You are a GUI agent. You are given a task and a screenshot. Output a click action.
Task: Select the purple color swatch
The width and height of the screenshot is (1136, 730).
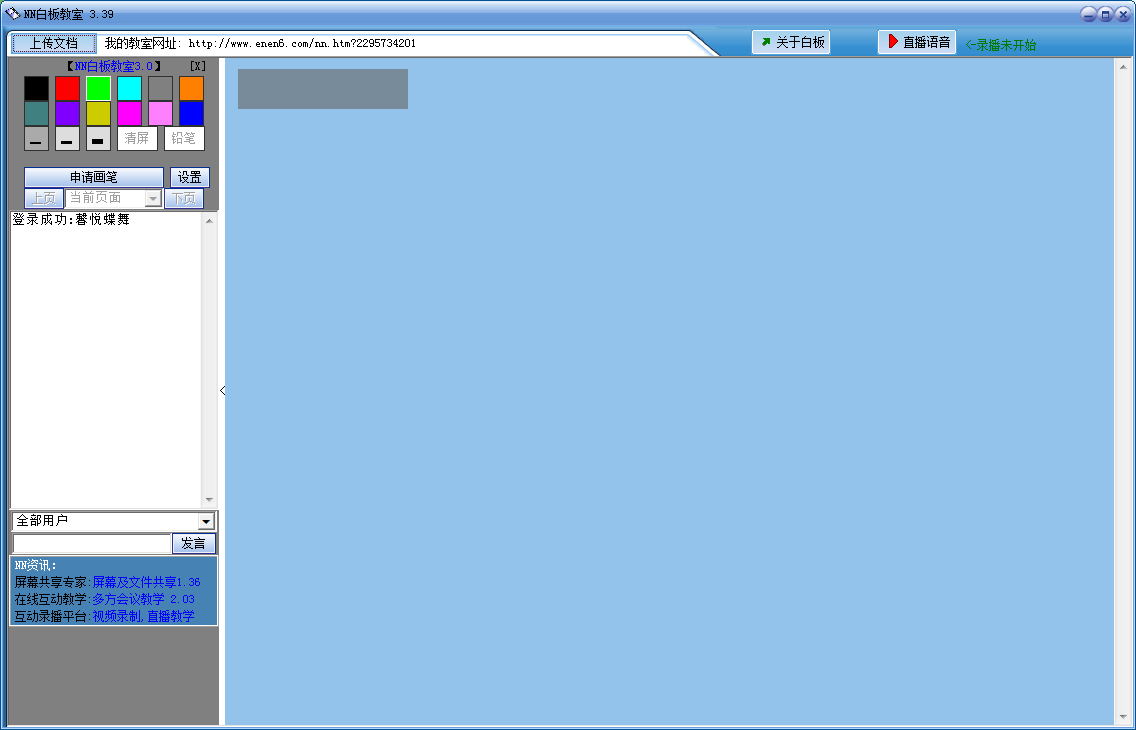tap(67, 114)
